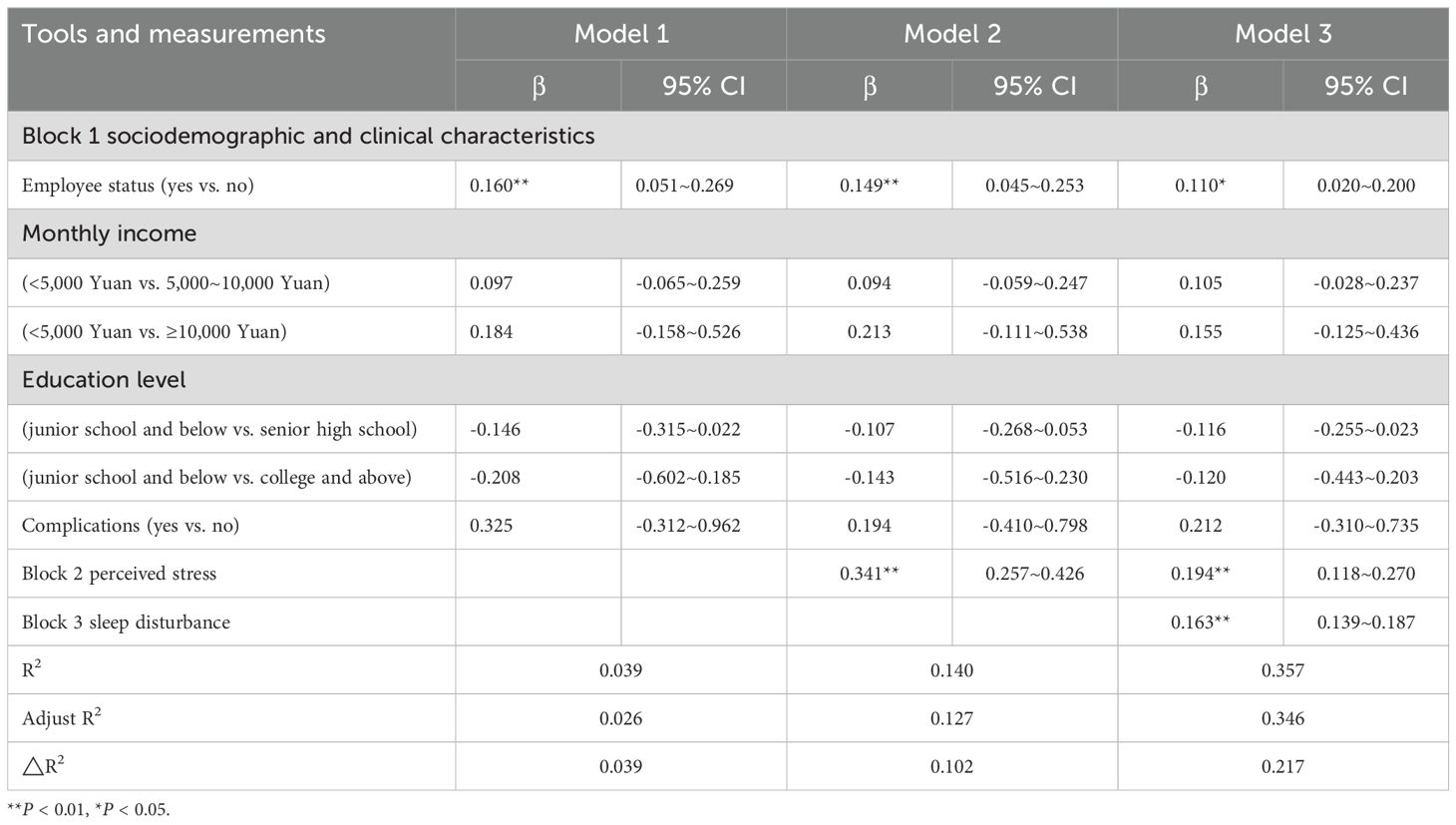Image resolution: width=1456 pixels, height=825 pixels.
Task: Click the Monthly income section heading
Action: coord(110,233)
